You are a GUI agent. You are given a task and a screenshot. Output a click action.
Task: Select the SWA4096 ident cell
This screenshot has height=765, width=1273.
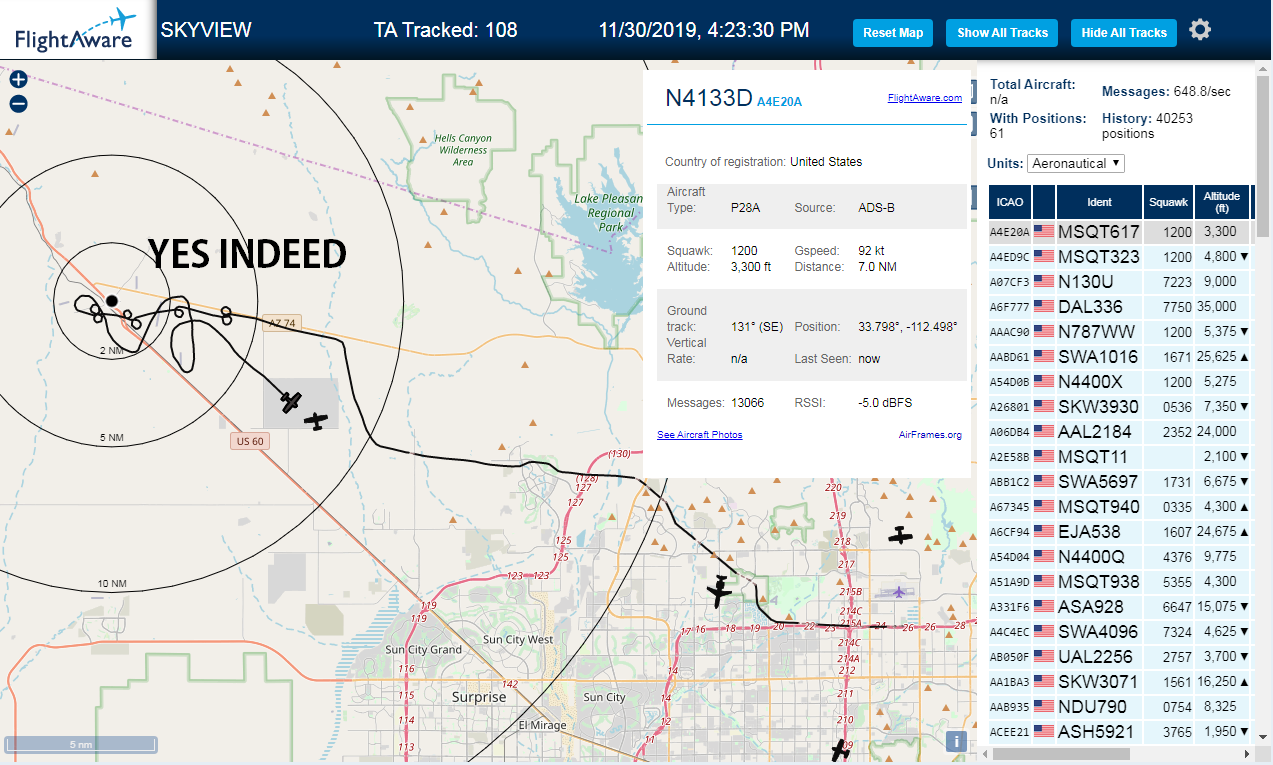pos(1099,631)
